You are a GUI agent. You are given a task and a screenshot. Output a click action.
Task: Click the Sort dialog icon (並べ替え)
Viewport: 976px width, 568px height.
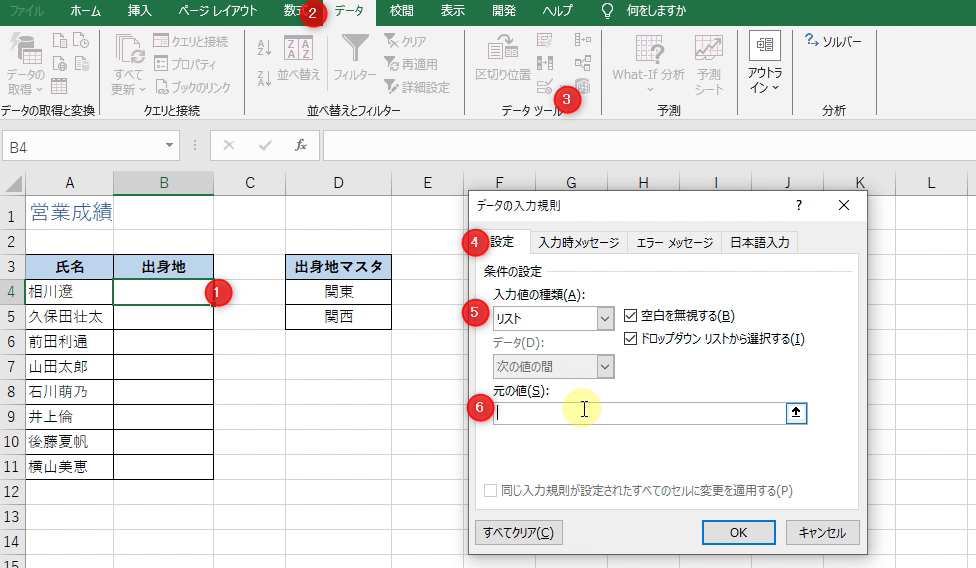(x=298, y=50)
